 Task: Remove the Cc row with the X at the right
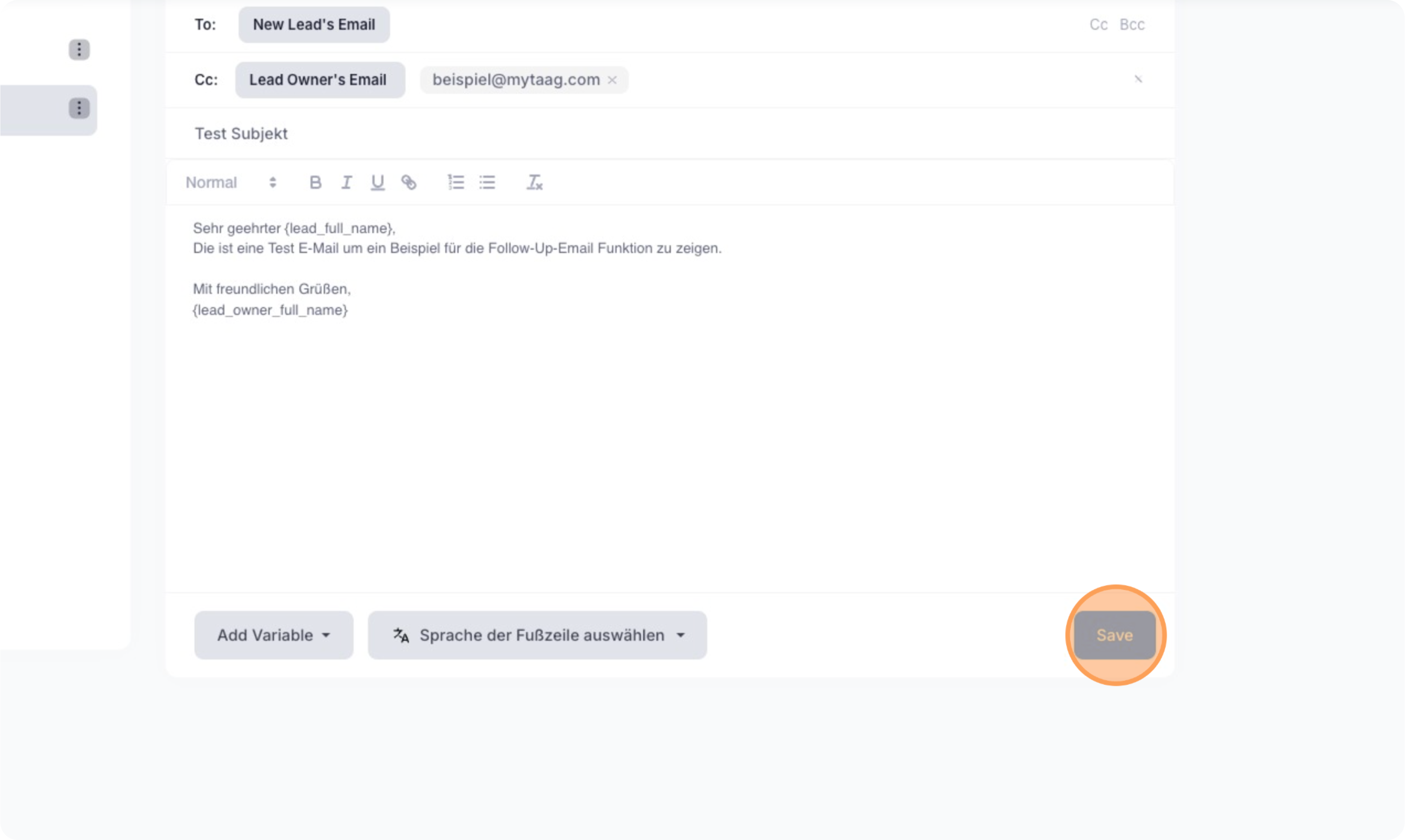1138,79
